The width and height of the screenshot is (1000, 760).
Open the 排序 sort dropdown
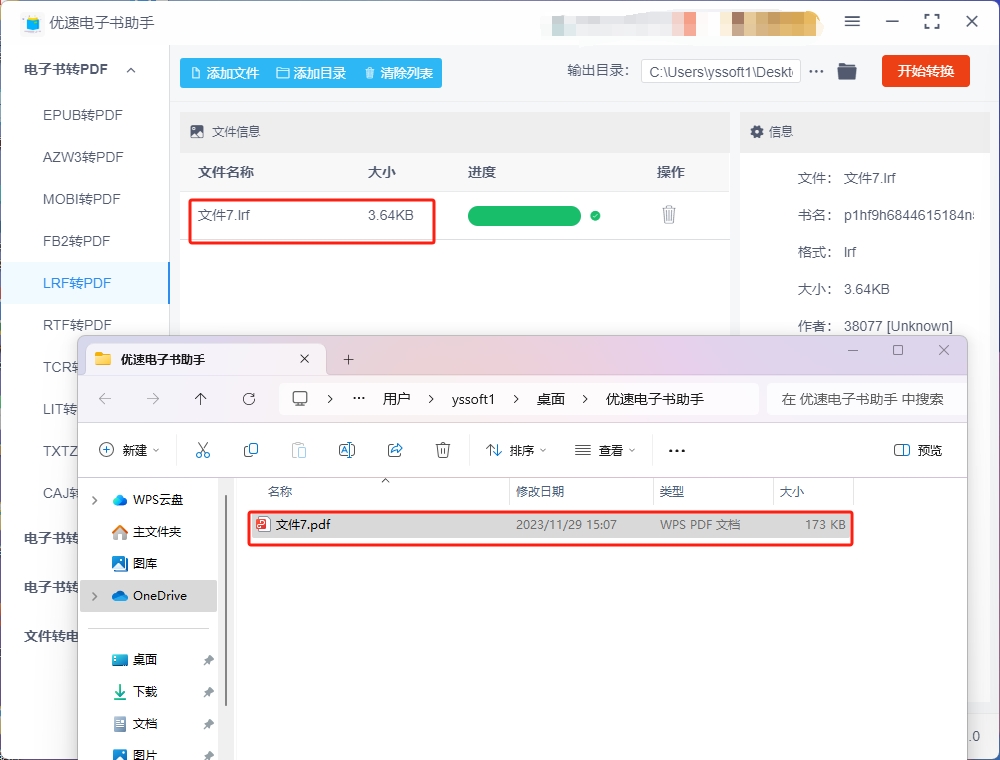(516, 450)
